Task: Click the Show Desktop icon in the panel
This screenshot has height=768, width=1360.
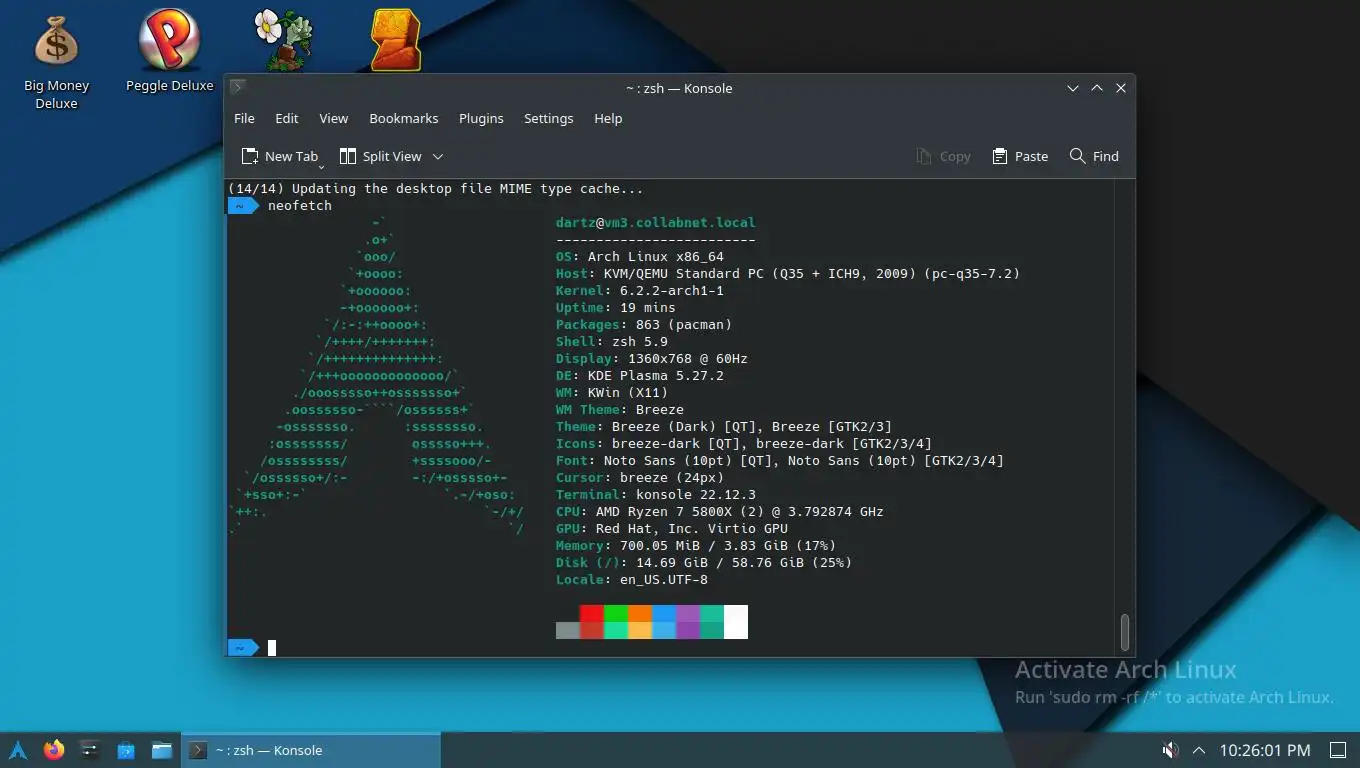Action: click(1337, 750)
